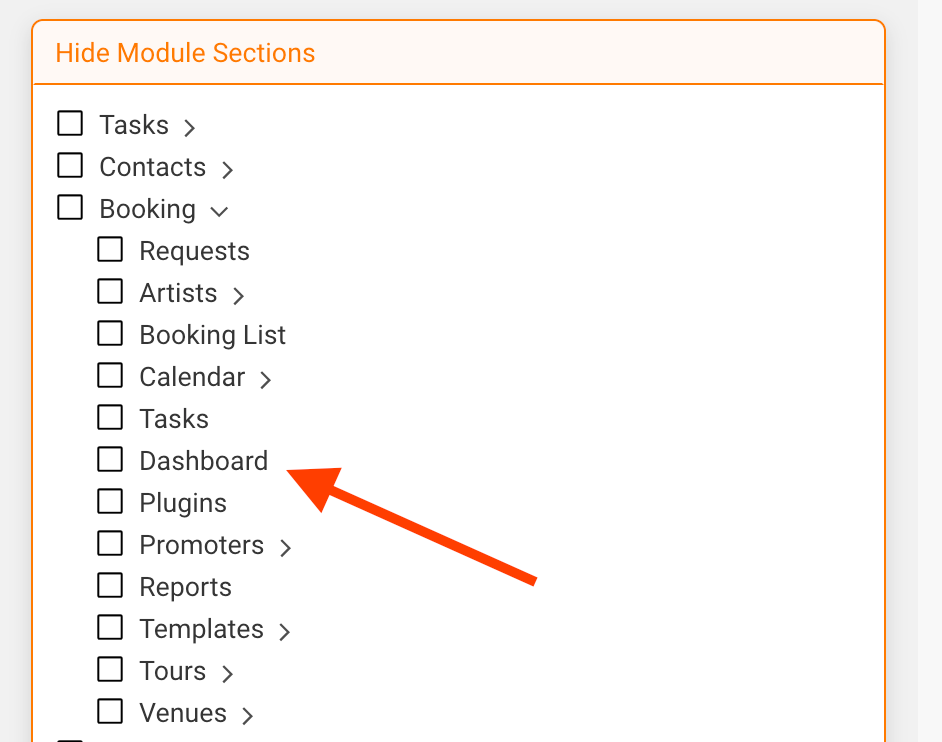Expand the top-level Tasks chevron
The image size is (942, 742).
(189, 127)
